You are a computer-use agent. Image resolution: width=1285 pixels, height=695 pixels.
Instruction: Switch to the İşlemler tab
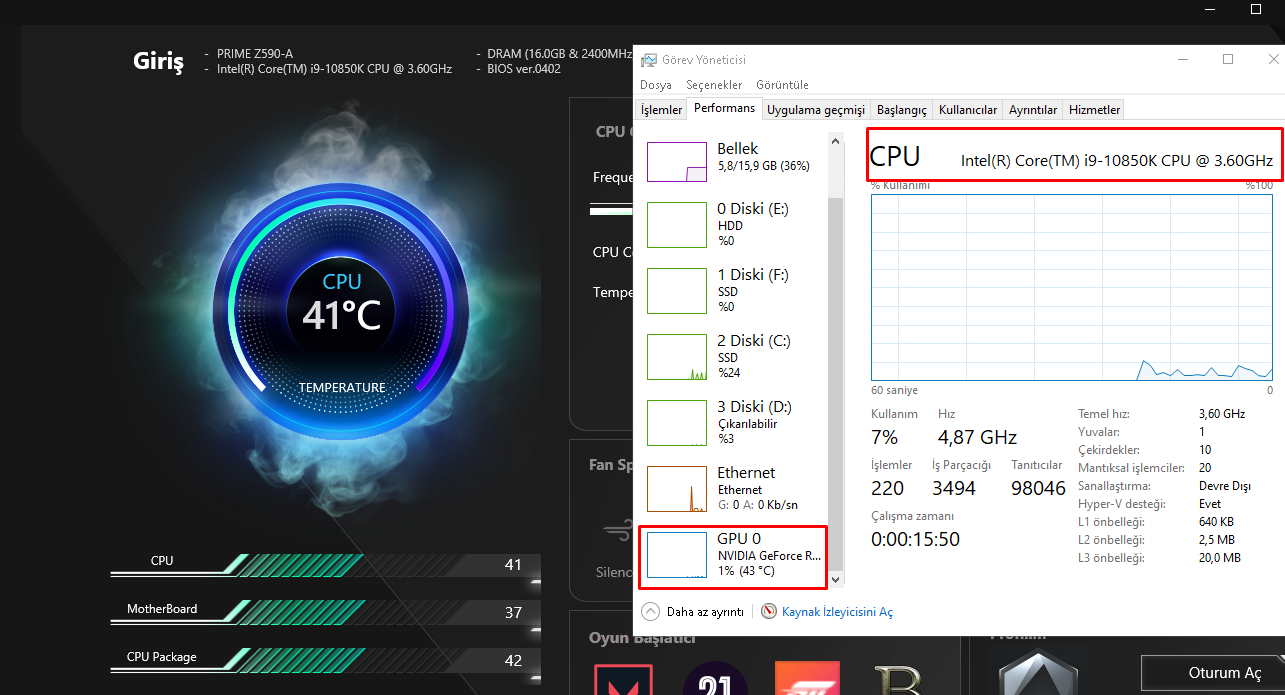[x=662, y=110]
